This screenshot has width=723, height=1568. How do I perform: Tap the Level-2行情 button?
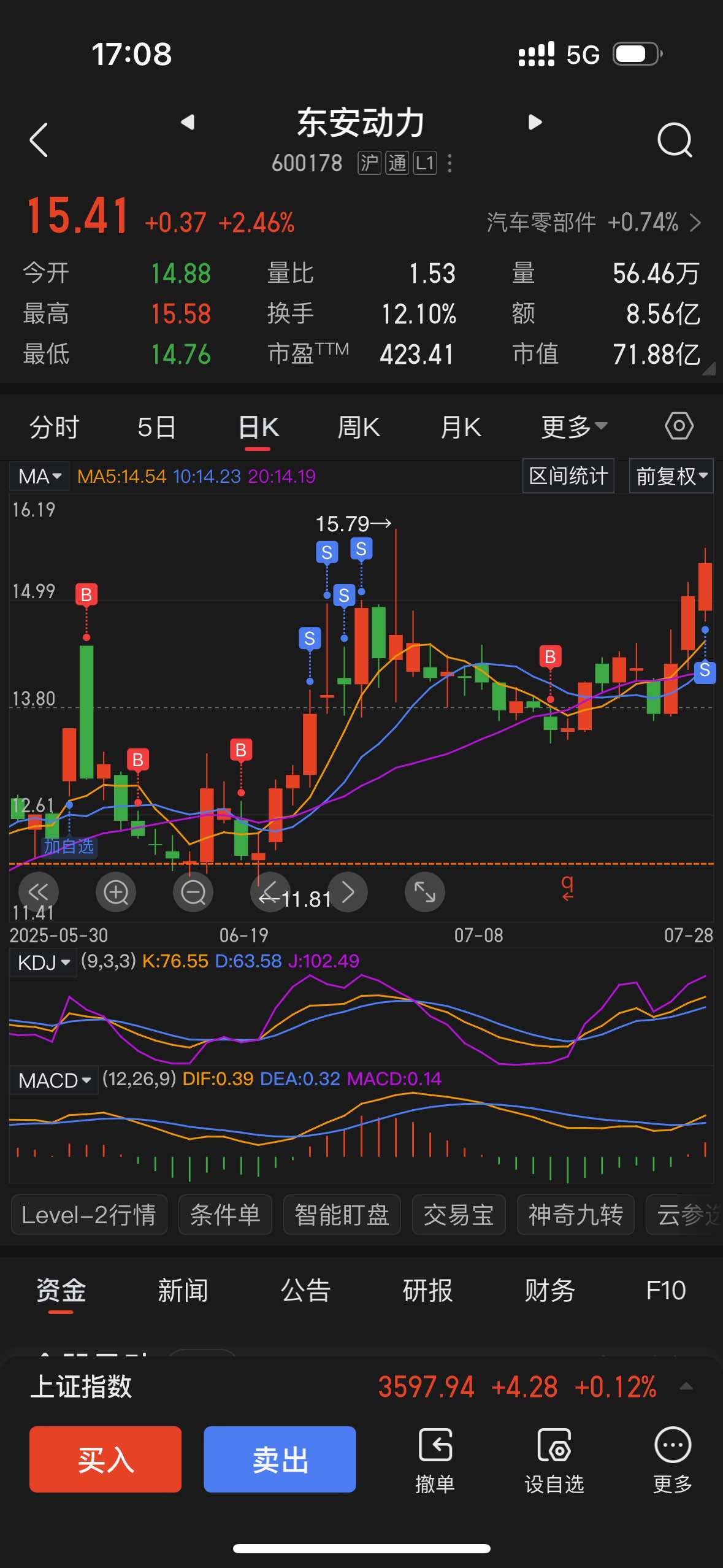point(89,1215)
